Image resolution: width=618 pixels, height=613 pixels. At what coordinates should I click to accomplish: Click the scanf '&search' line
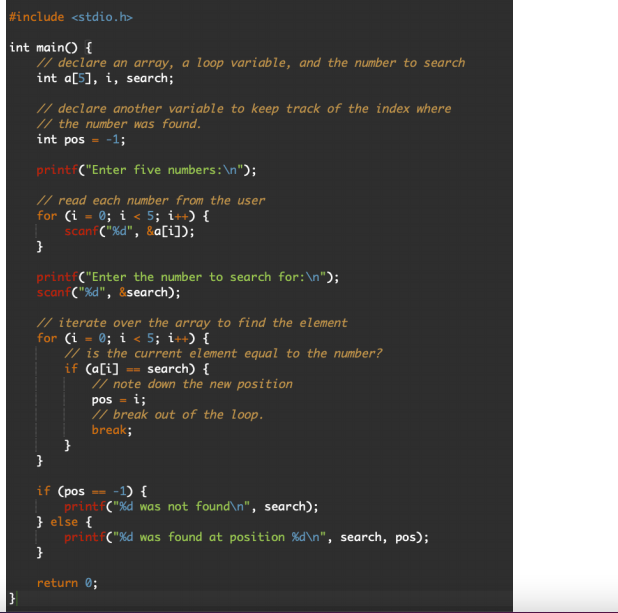[x=108, y=293]
